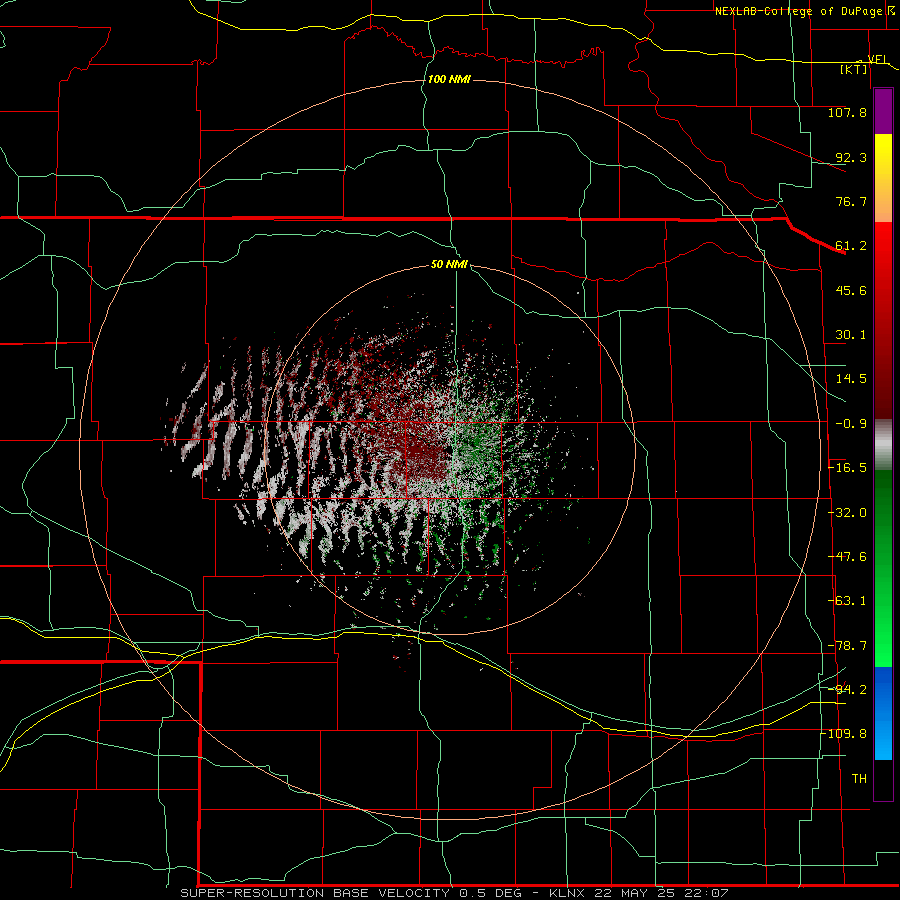Image resolution: width=900 pixels, height=900 pixels.
Task: Pick the gray segment of the color bar
Action: [x=883, y=445]
